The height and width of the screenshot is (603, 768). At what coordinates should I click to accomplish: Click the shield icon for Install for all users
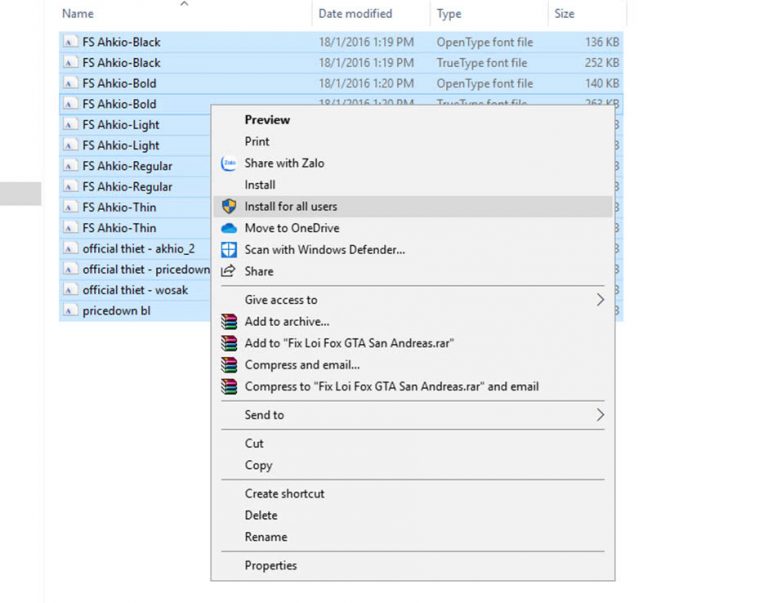(228, 206)
